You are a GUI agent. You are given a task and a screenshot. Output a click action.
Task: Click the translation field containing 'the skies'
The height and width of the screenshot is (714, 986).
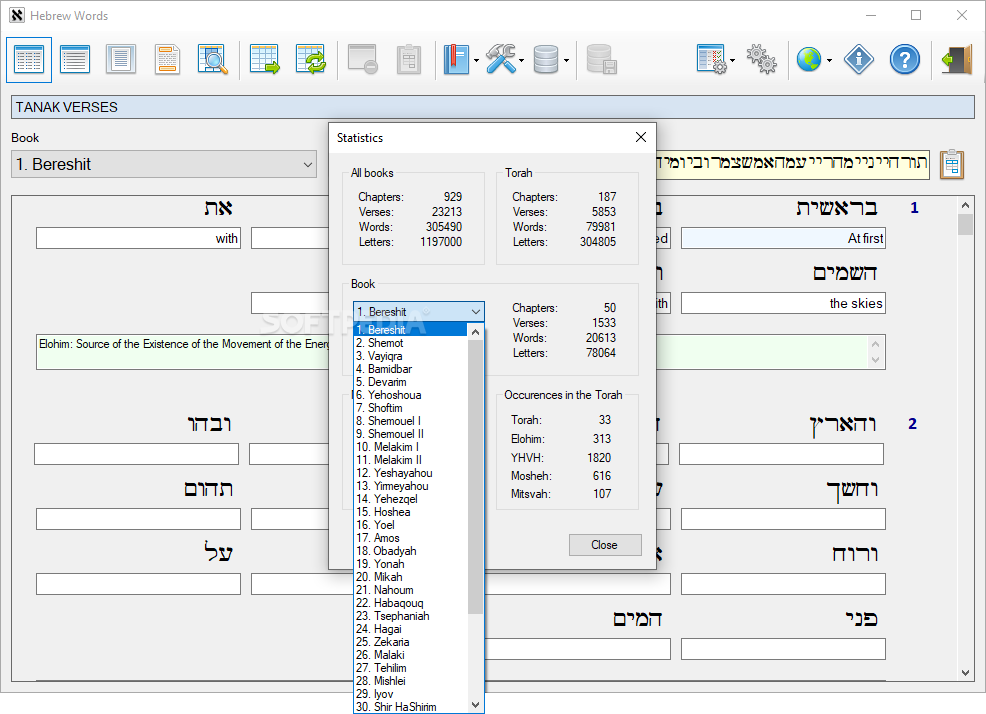coord(784,303)
